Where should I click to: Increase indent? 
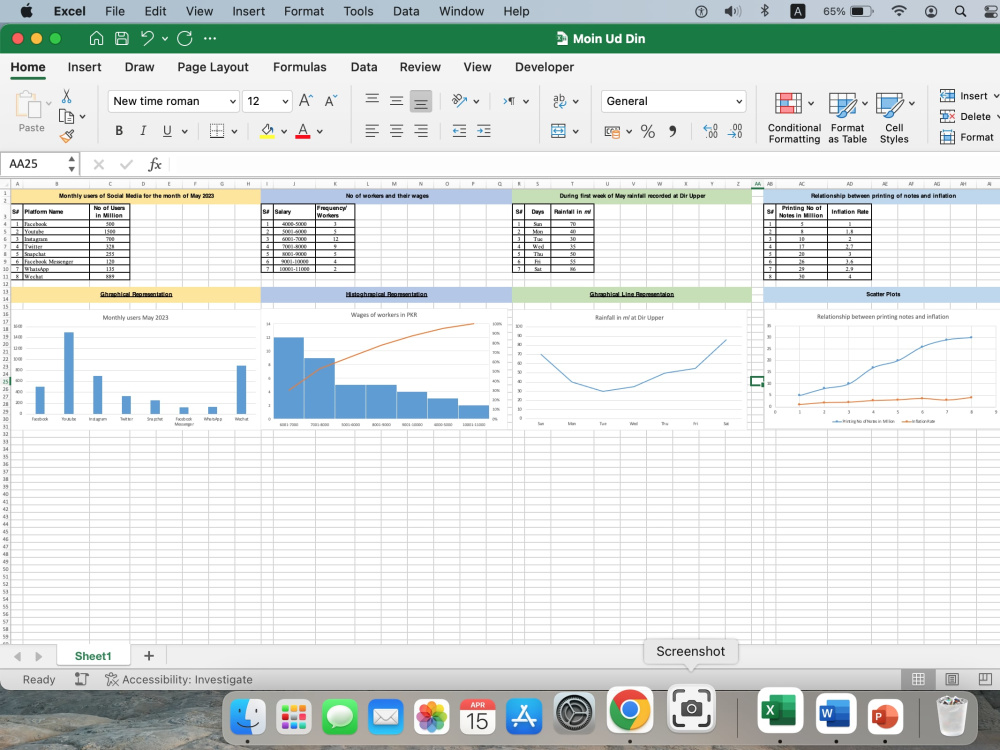483,131
